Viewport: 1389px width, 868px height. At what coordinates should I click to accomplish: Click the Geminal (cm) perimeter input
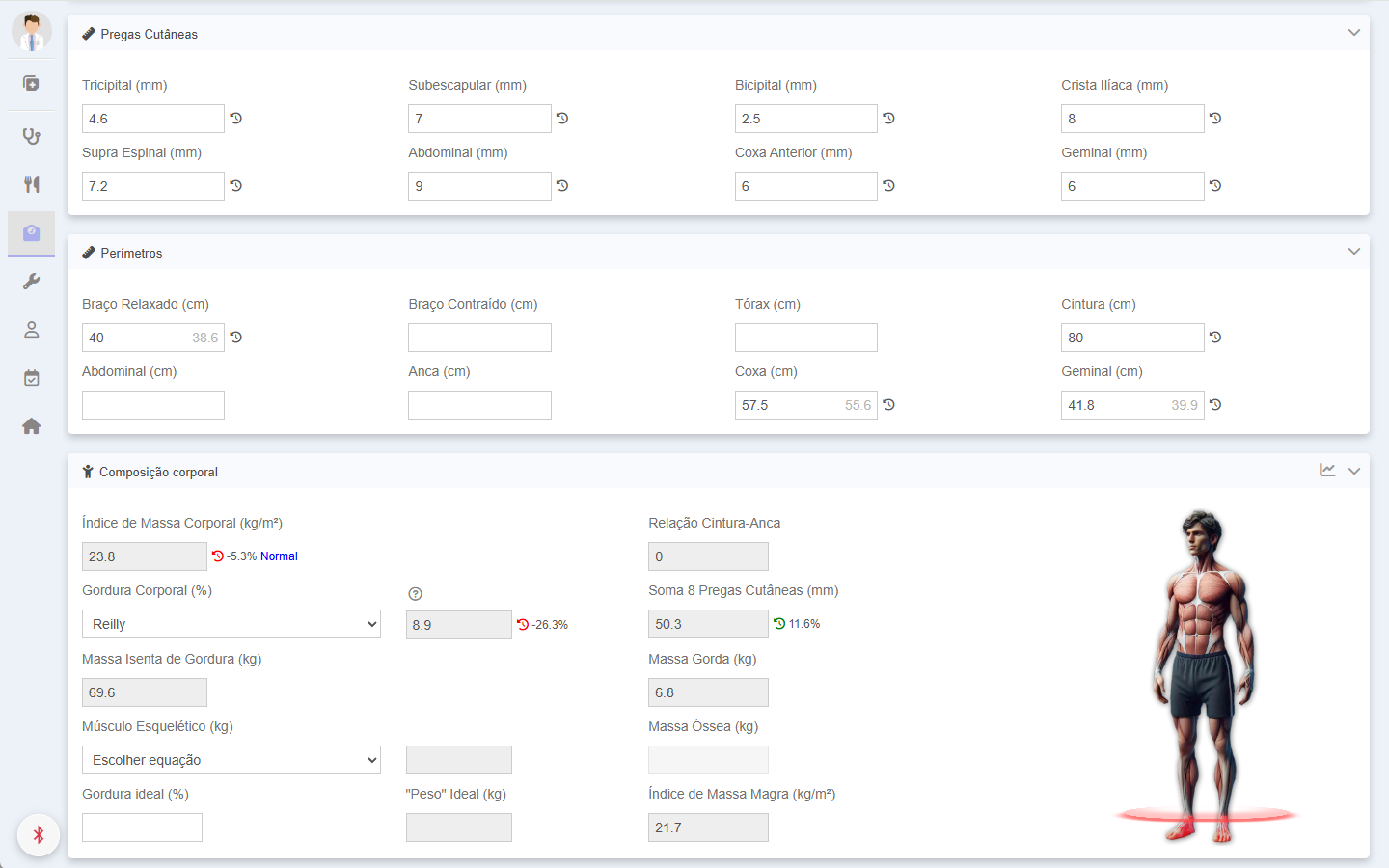pos(1132,405)
